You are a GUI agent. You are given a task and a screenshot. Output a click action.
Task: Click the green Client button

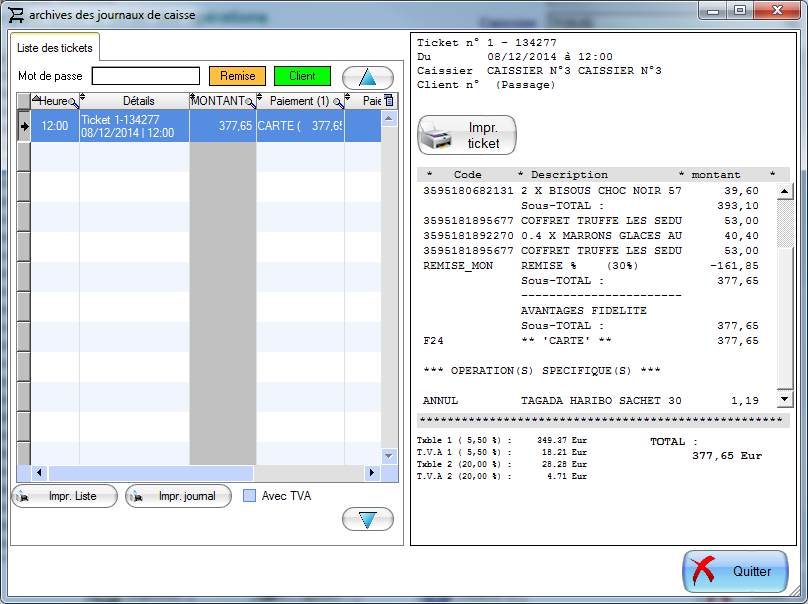pyautogui.click(x=302, y=76)
